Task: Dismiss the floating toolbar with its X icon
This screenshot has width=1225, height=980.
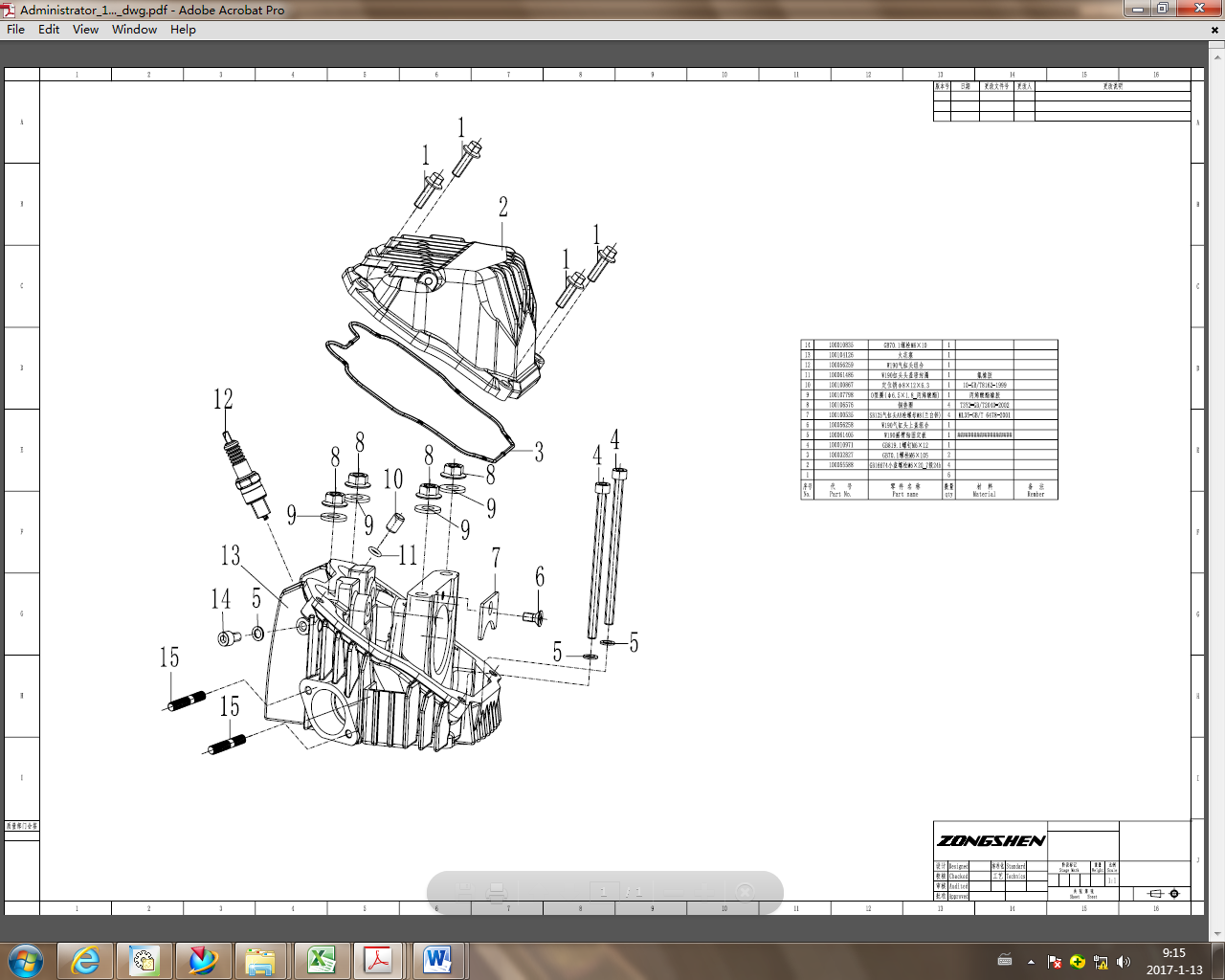Action: [x=744, y=891]
